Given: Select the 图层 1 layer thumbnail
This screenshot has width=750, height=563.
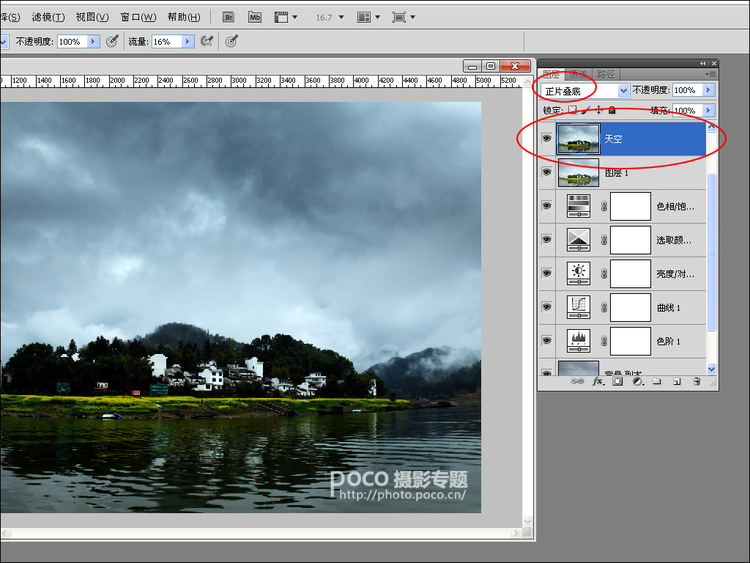Looking at the screenshot, I should [578, 172].
